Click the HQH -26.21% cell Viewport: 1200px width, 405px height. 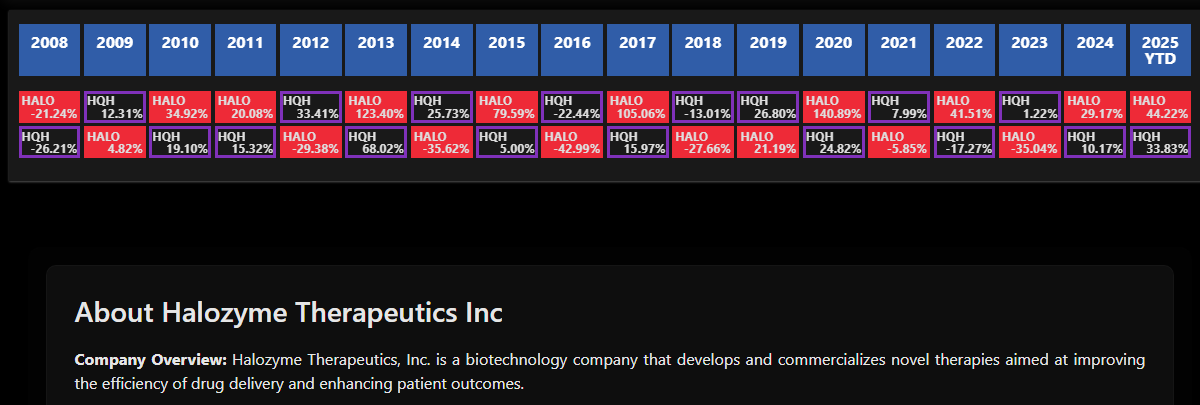49,142
